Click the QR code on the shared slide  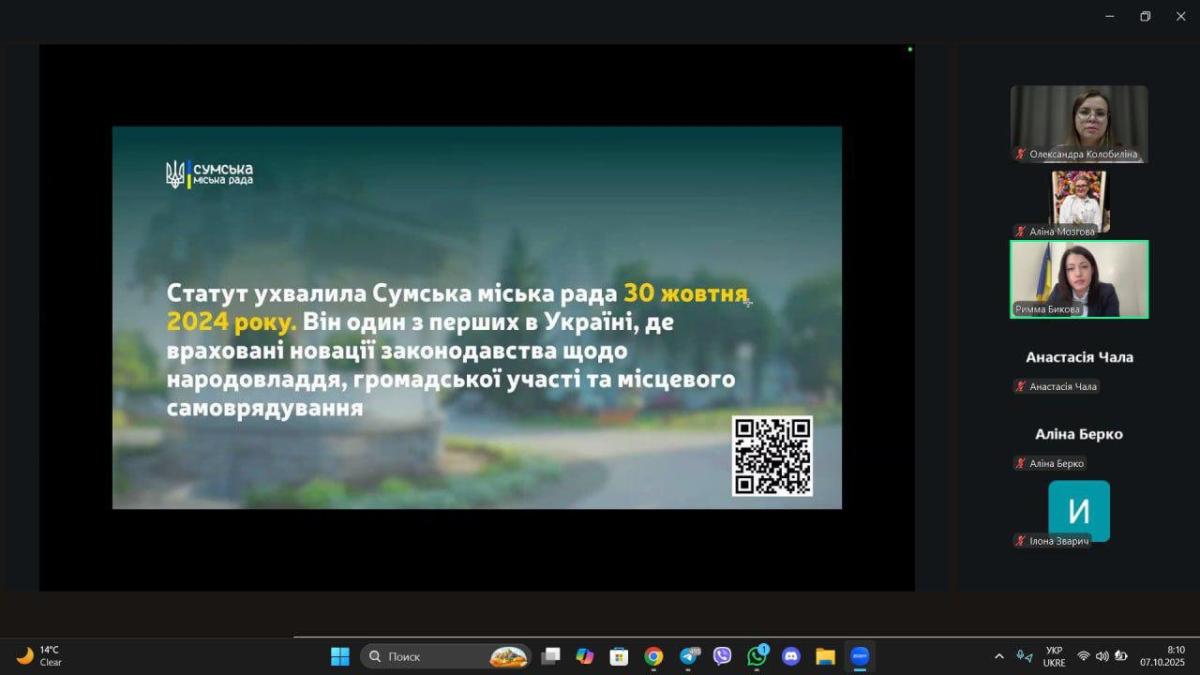[772, 456]
